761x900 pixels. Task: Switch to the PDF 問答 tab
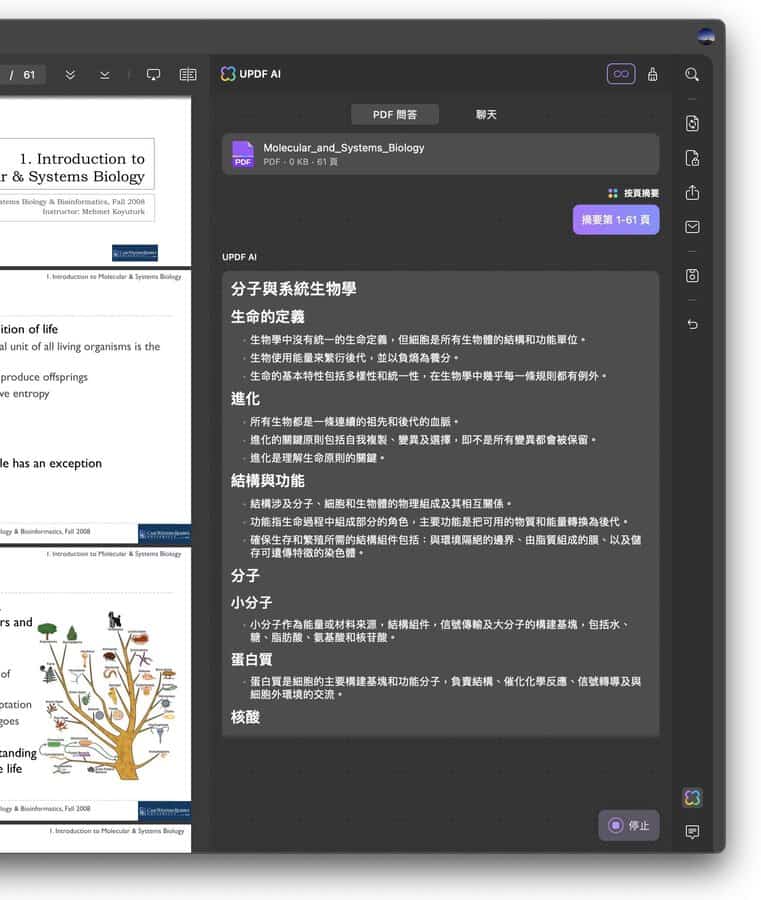click(394, 115)
